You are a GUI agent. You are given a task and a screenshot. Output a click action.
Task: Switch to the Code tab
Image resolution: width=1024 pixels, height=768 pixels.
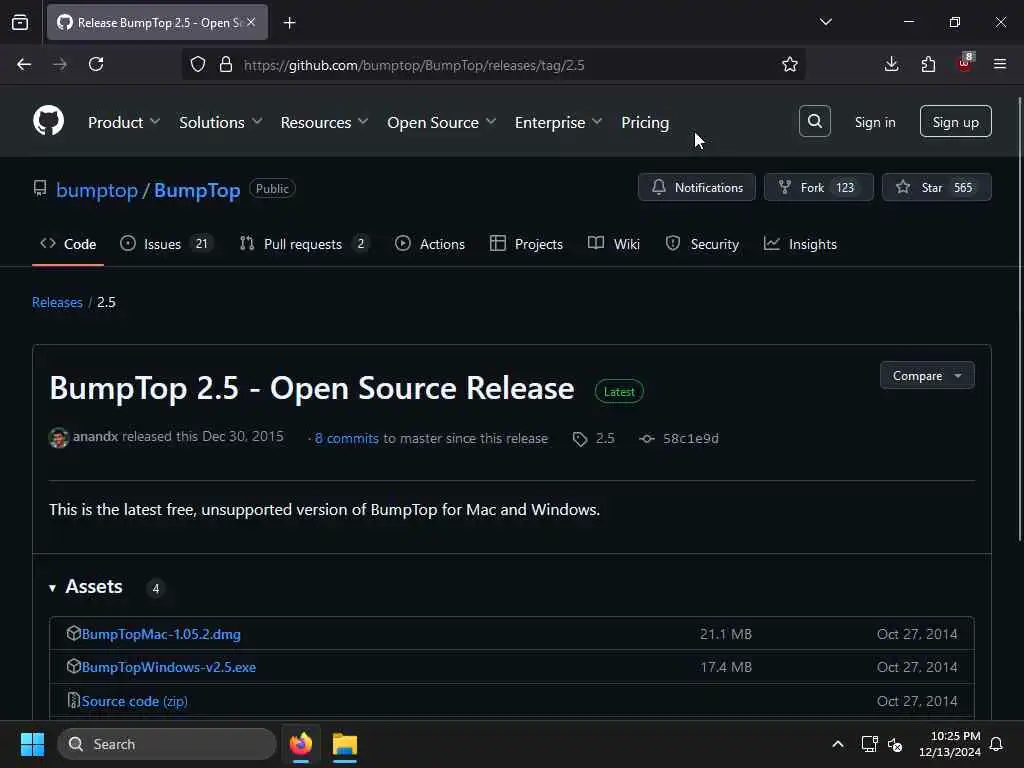[68, 244]
